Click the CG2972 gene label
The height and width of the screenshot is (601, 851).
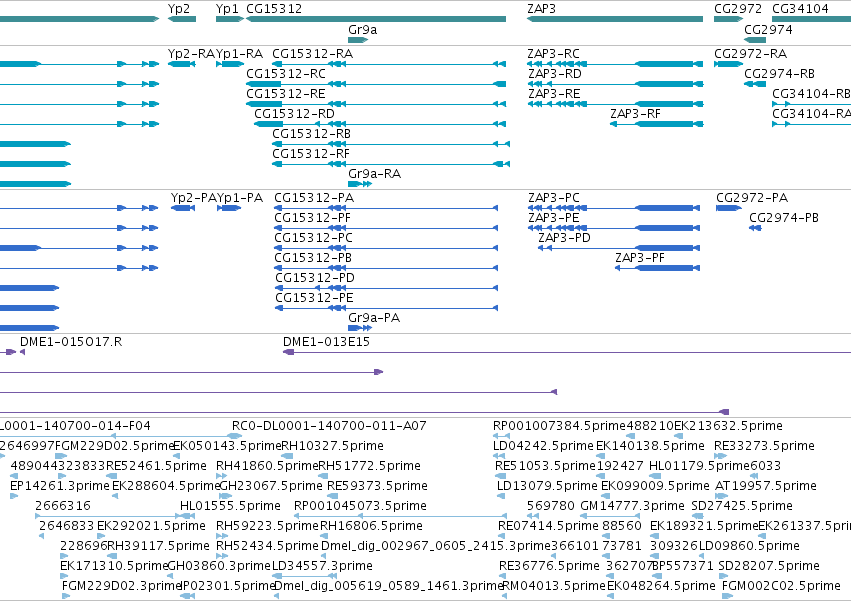(x=738, y=9)
